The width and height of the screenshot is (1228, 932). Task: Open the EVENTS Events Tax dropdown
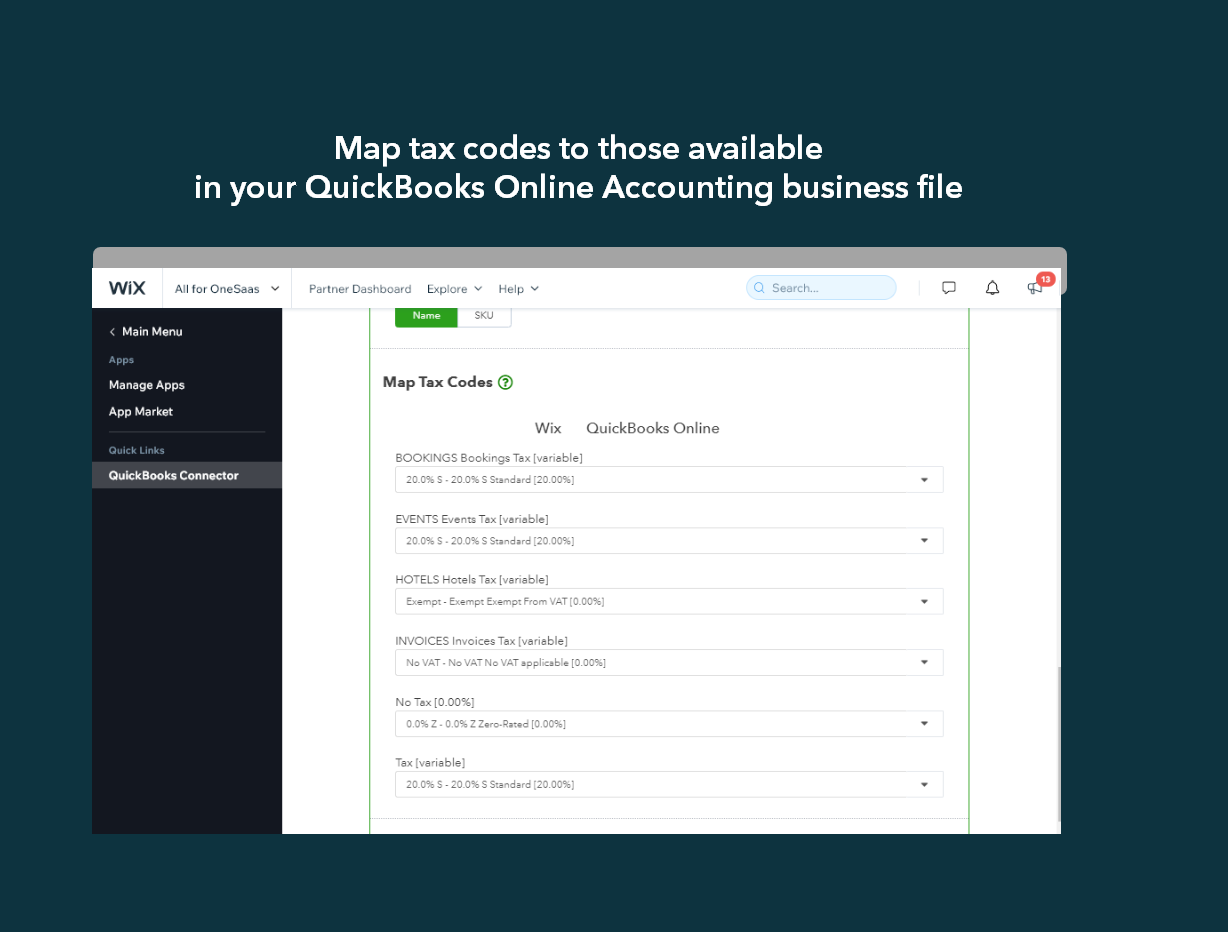click(669, 541)
